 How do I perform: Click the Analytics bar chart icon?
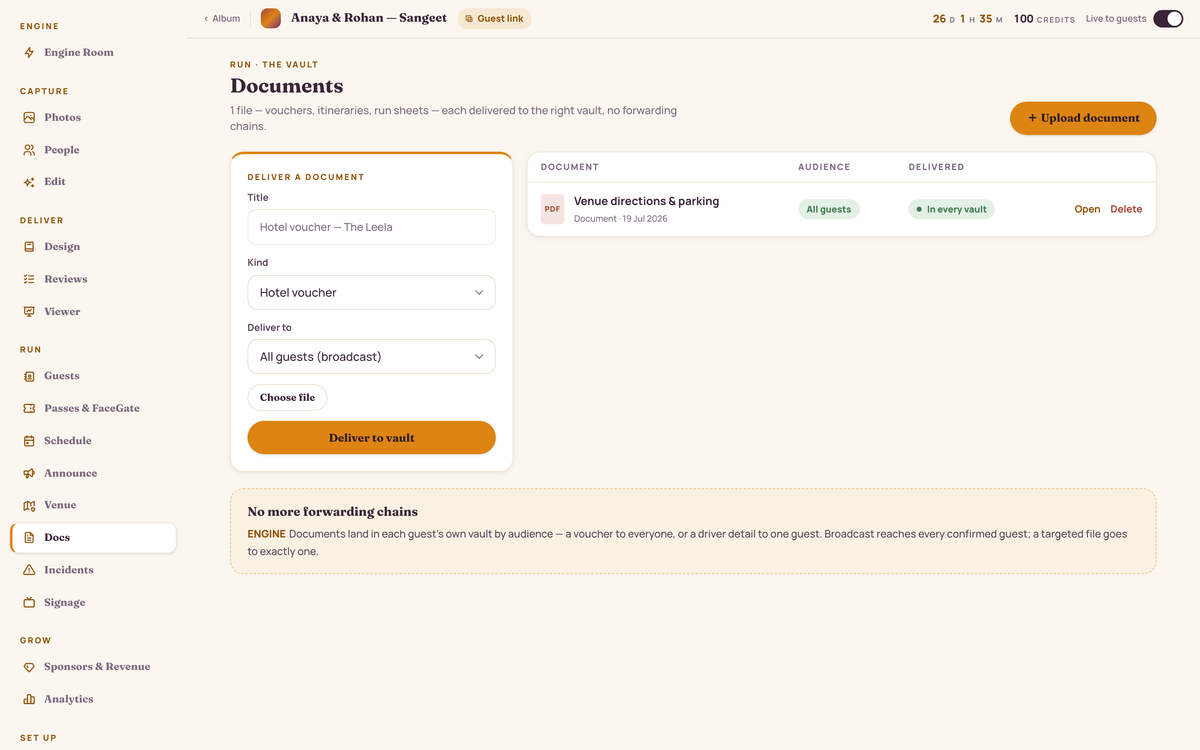[x=29, y=699]
